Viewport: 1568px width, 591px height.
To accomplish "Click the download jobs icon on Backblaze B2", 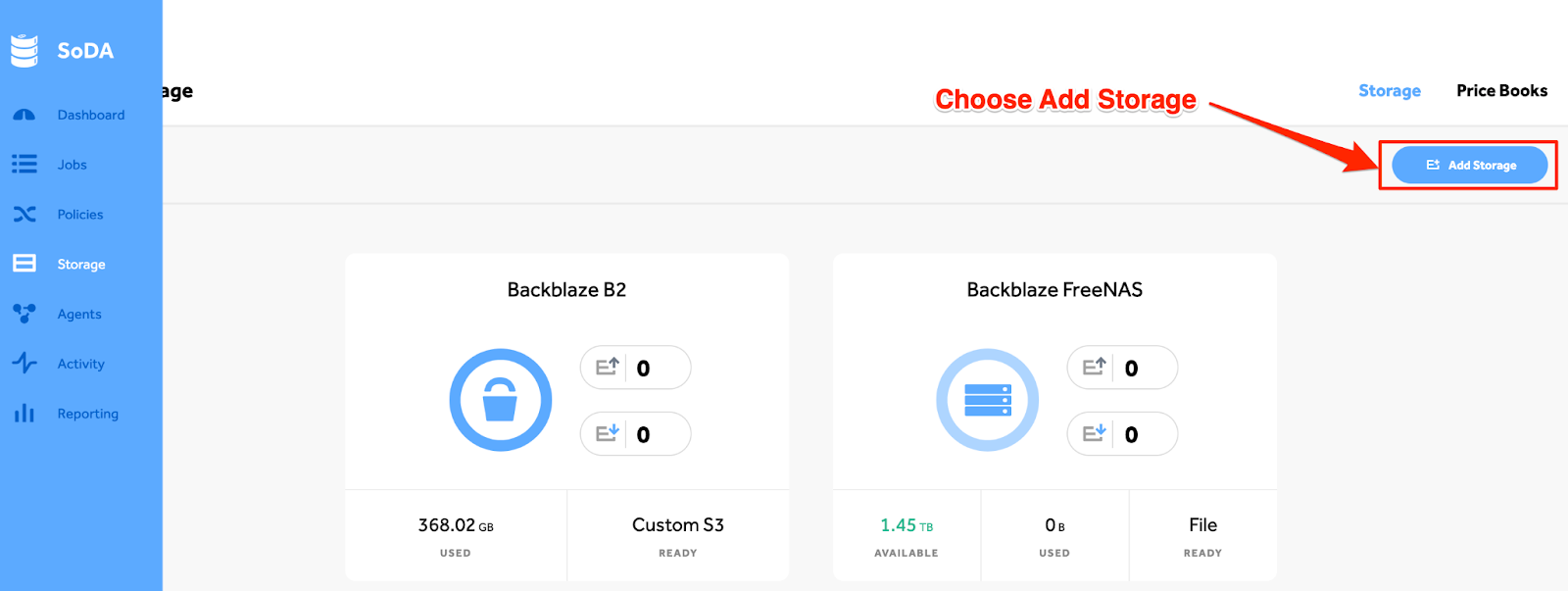I will point(608,433).
